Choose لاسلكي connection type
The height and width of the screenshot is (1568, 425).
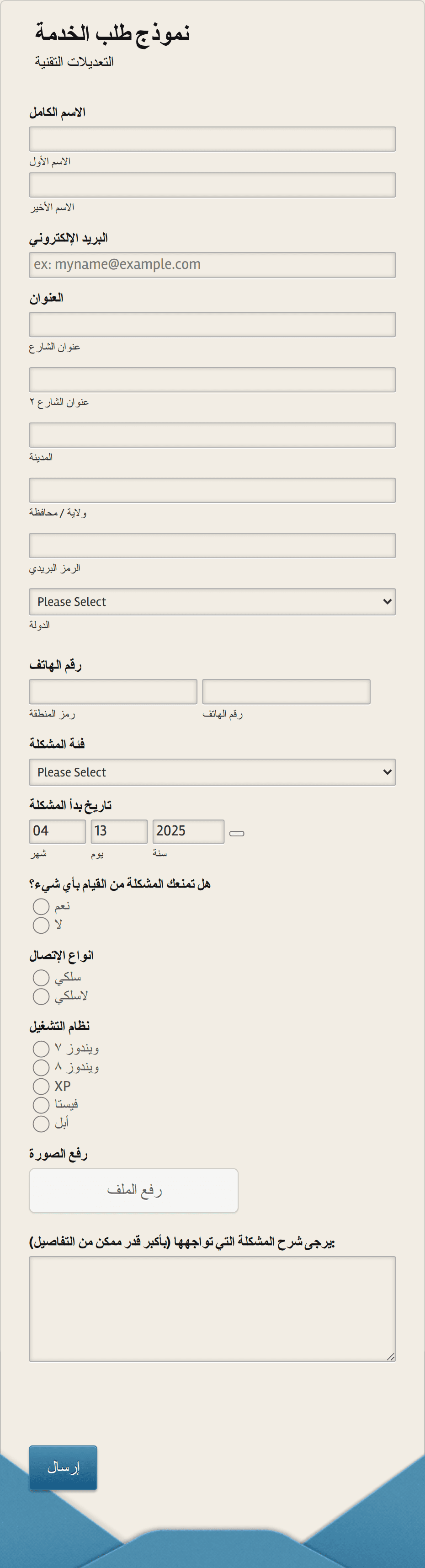(x=41, y=996)
